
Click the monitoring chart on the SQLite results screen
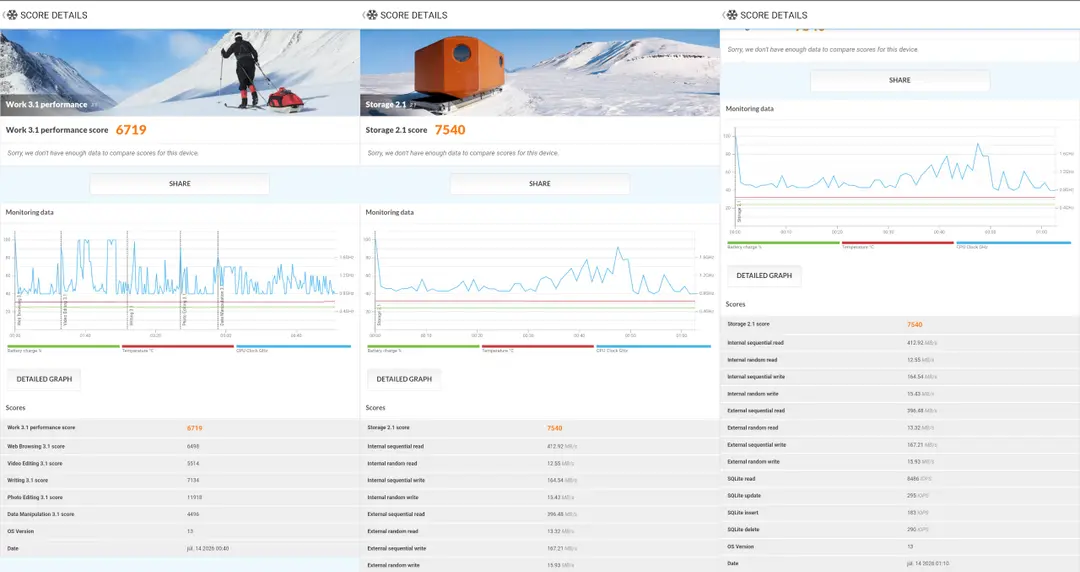[900, 181]
